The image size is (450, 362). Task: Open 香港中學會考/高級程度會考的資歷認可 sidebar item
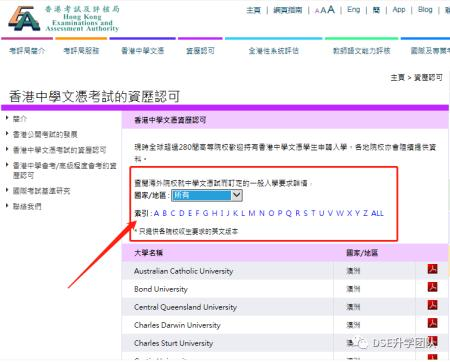tap(64, 170)
